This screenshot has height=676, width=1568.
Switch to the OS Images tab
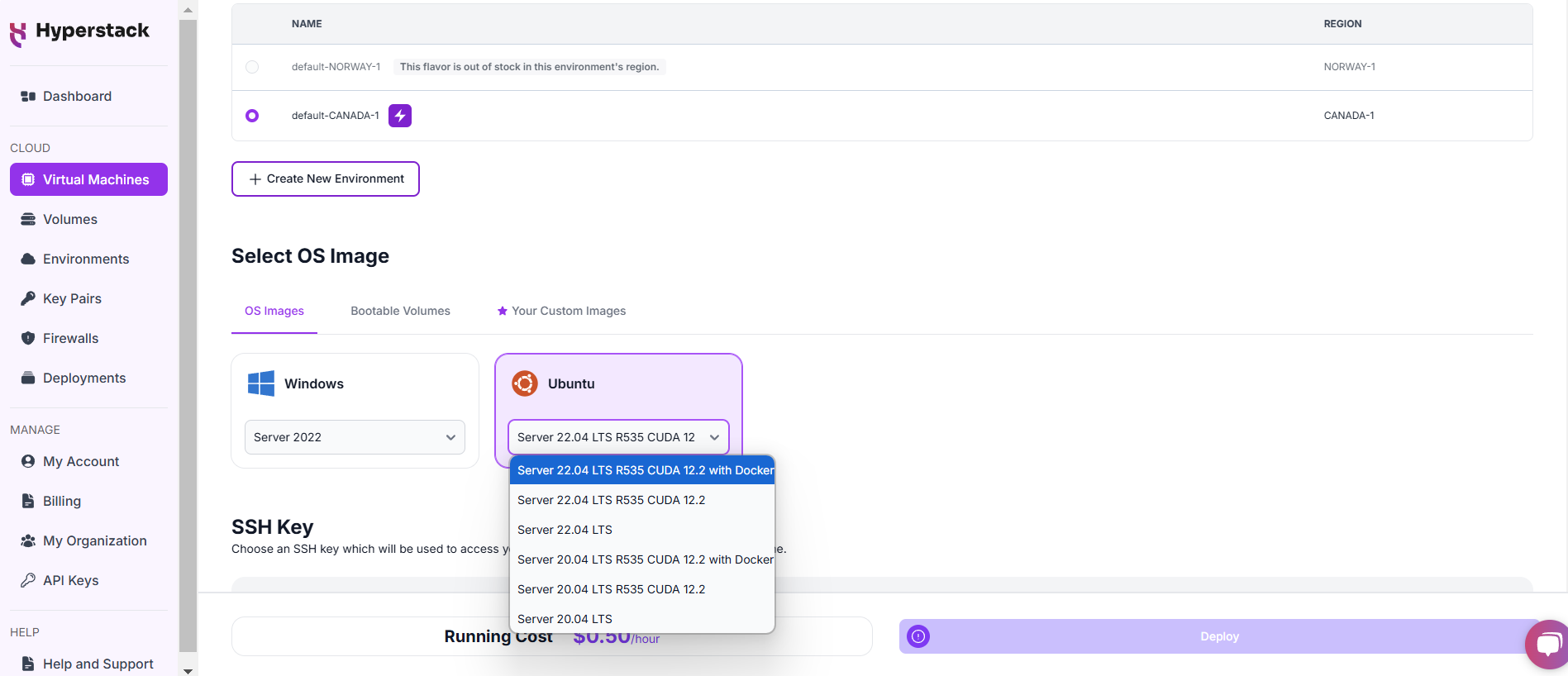pyautogui.click(x=274, y=311)
